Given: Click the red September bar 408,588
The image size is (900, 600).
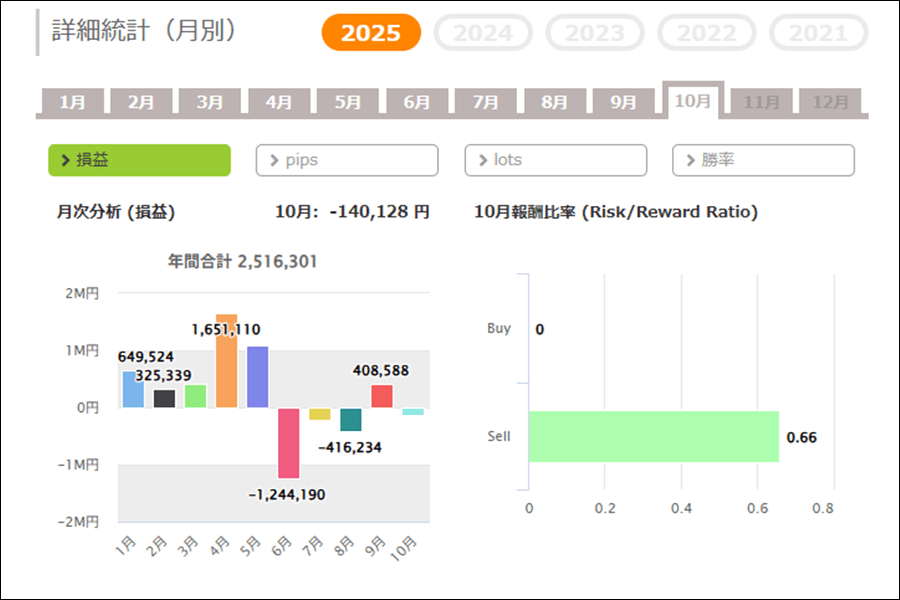Looking at the screenshot, I should pos(382,396).
